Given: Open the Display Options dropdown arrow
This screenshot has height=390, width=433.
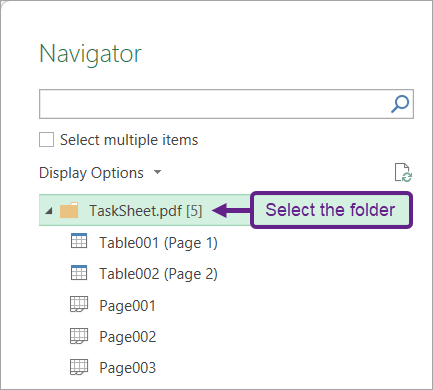Looking at the screenshot, I should [x=157, y=172].
